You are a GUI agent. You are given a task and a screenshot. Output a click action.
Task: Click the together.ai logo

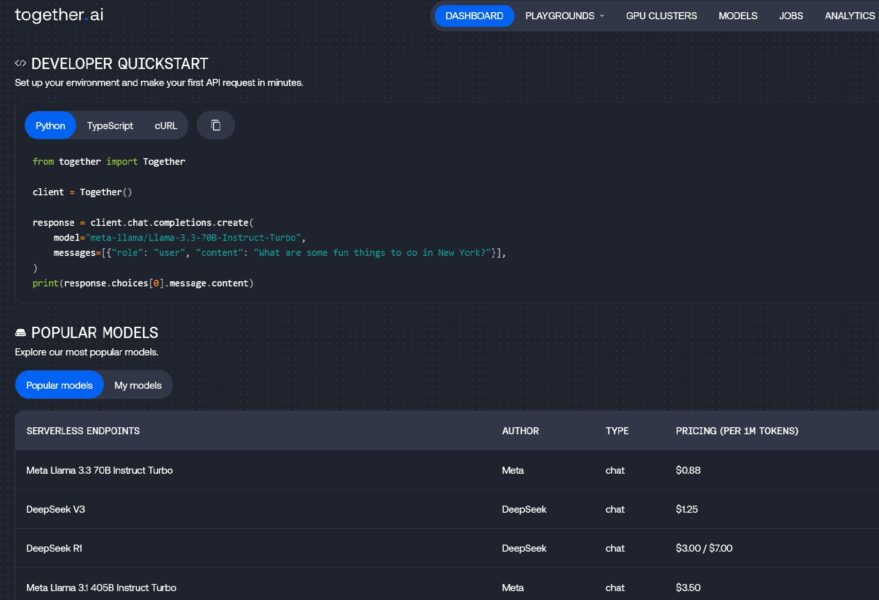point(59,15)
